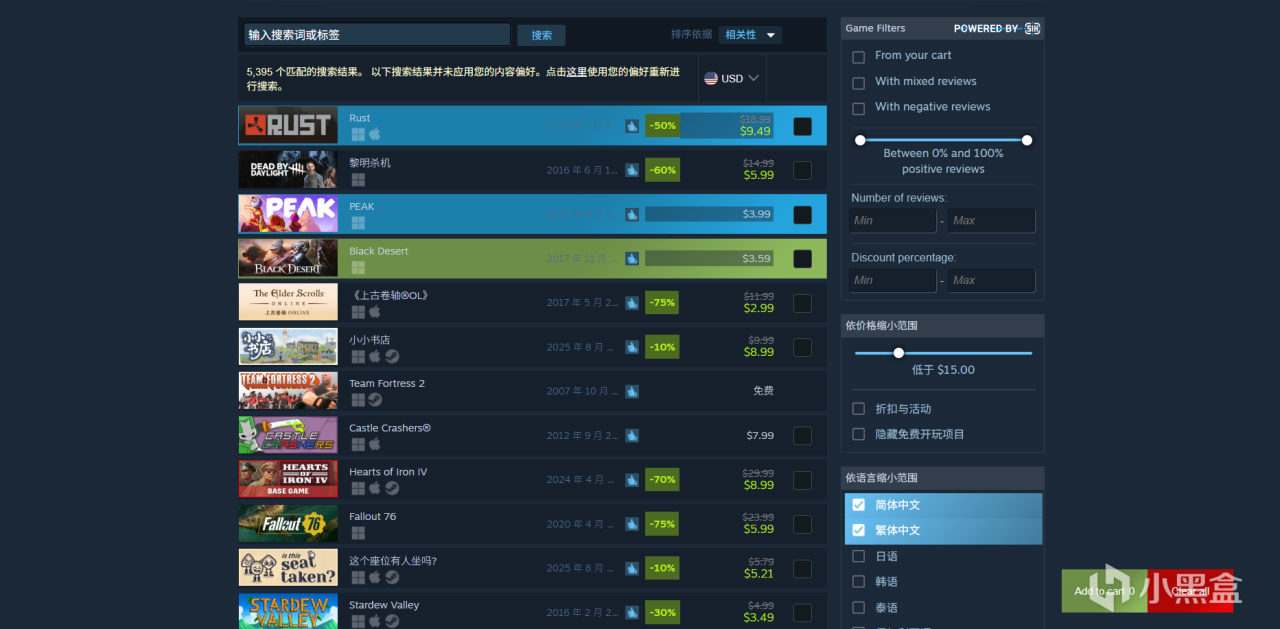
Task: Collapse the 依语言缩小范围 filter section
Action: pos(944,478)
